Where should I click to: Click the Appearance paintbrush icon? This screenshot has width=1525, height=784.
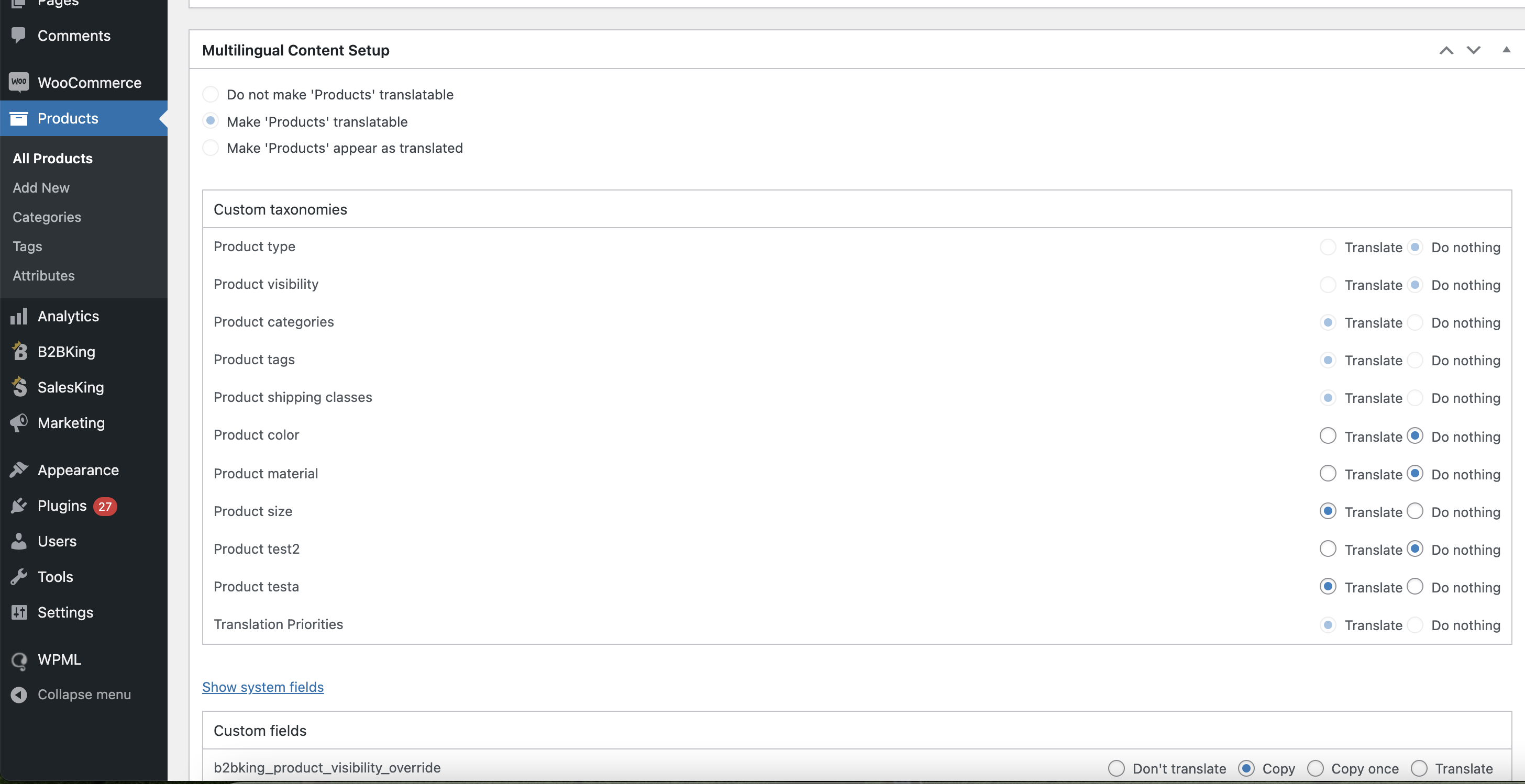point(18,470)
